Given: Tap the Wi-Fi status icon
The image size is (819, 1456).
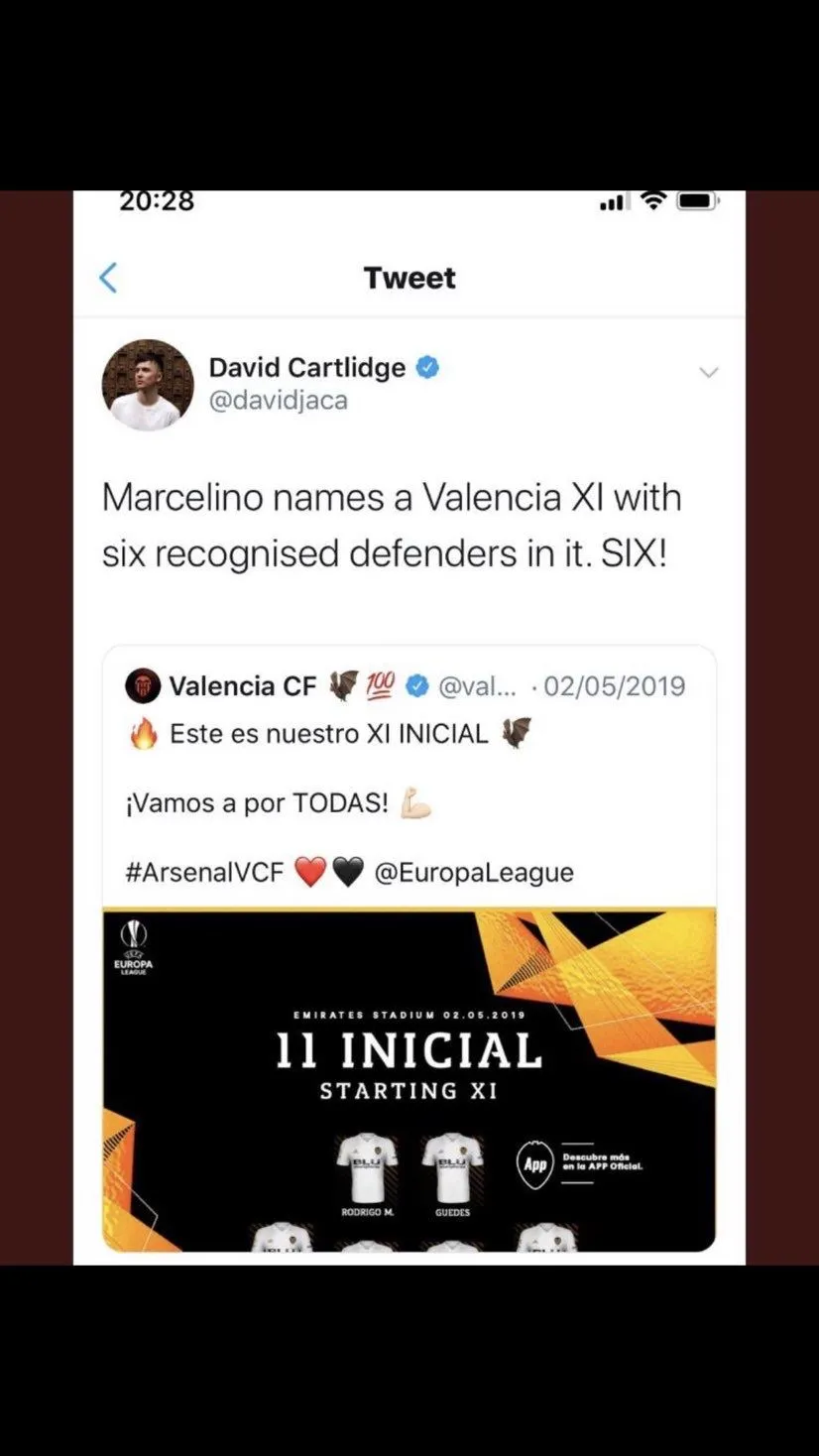Looking at the screenshot, I should 653,200.
